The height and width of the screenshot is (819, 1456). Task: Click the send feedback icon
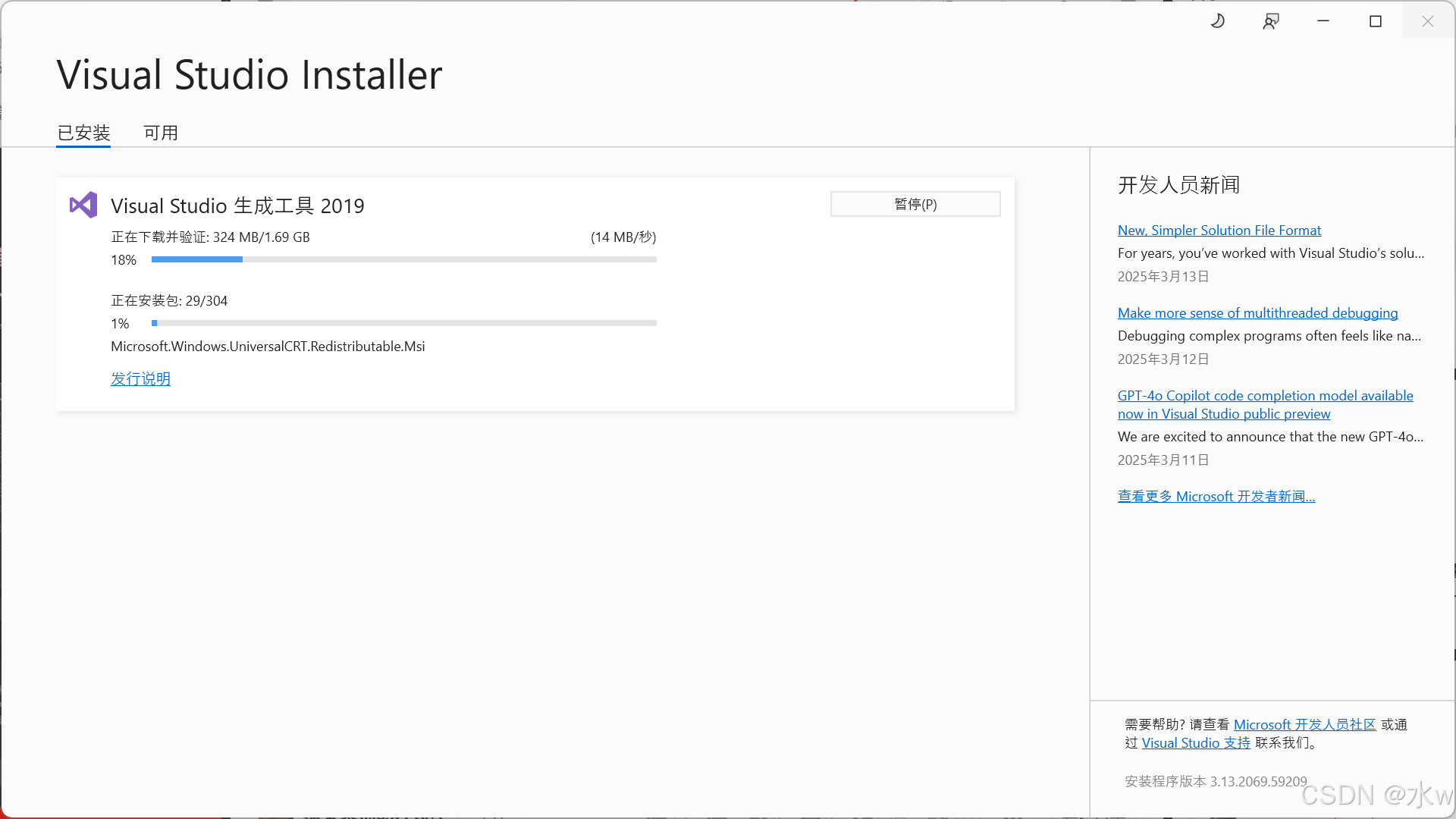tap(1271, 21)
